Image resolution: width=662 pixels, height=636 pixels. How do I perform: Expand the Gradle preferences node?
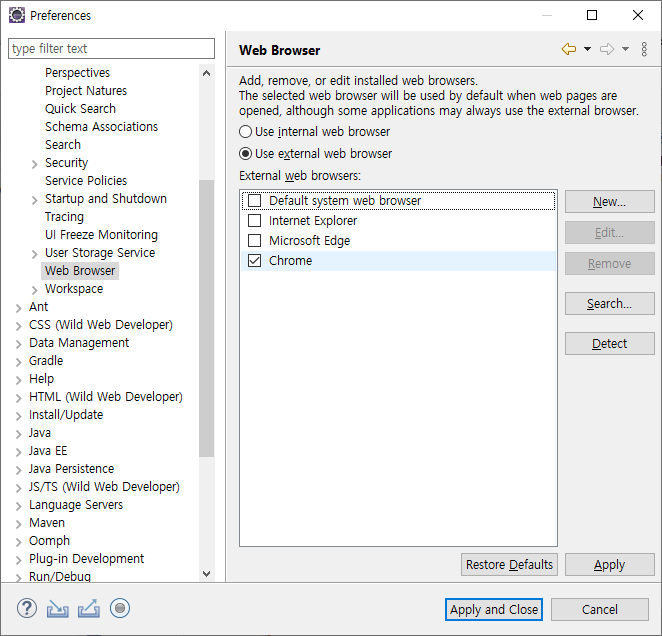coord(19,362)
